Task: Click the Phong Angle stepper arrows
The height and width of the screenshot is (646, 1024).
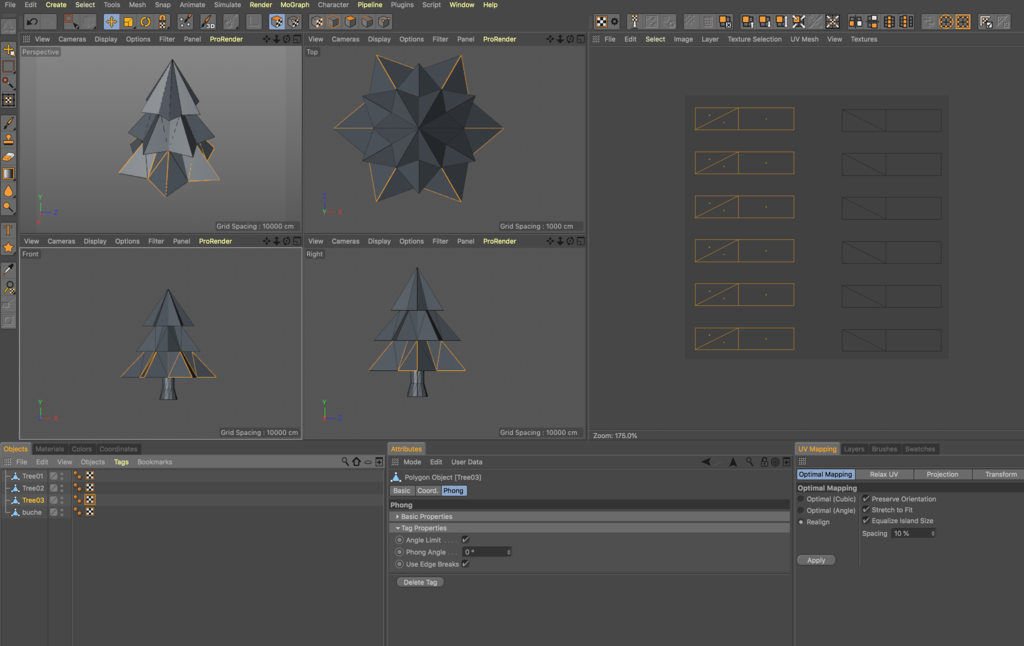Action: (x=509, y=552)
